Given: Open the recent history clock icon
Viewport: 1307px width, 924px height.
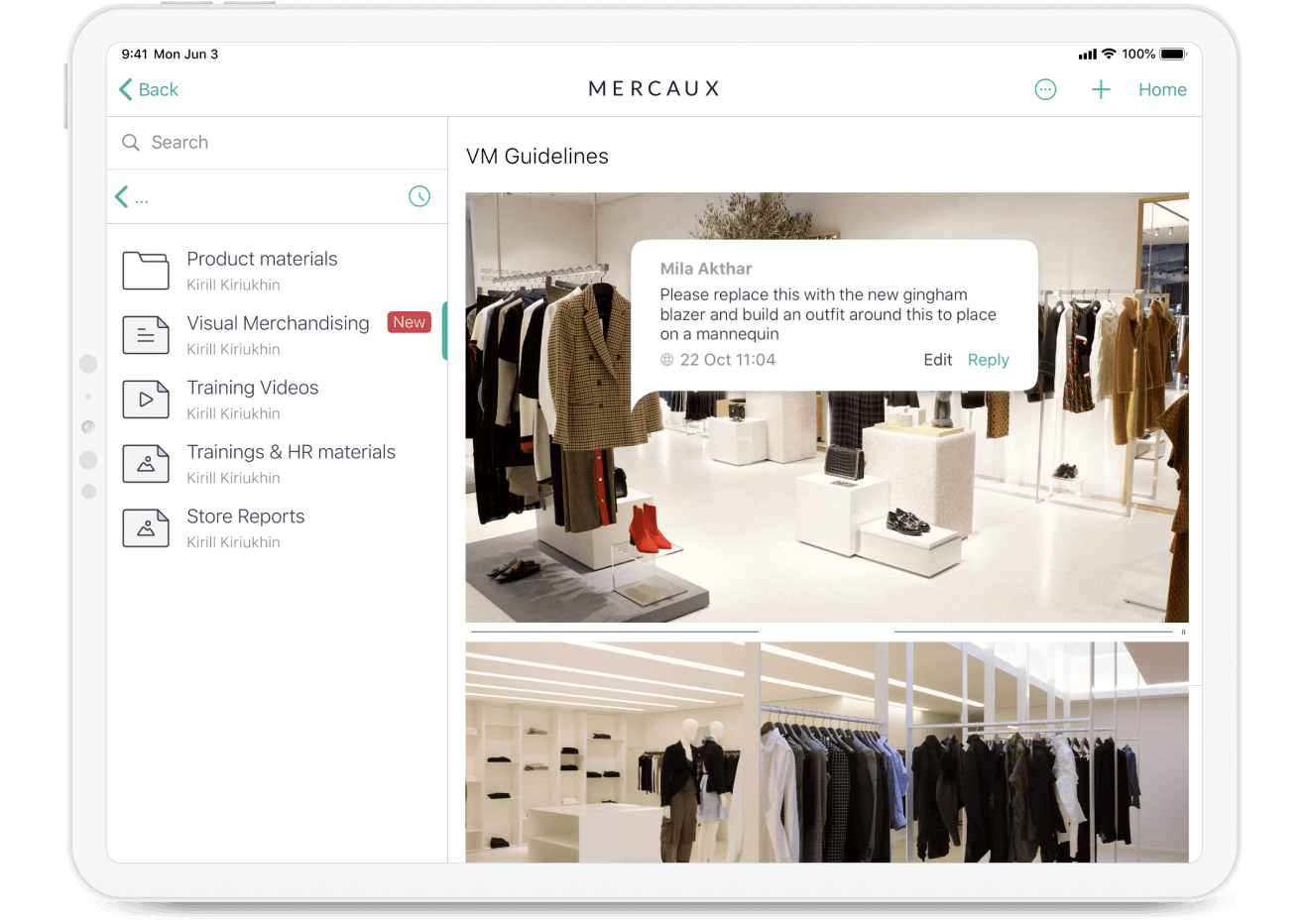Looking at the screenshot, I should [x=419, y=196].
